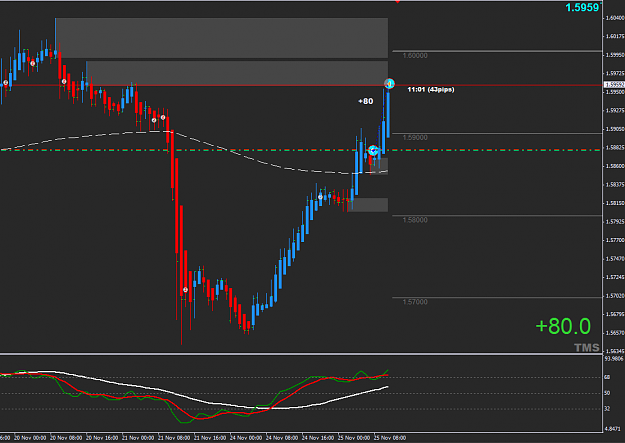
Task: Click 1.58825 on the price scale
Action: 615,148
